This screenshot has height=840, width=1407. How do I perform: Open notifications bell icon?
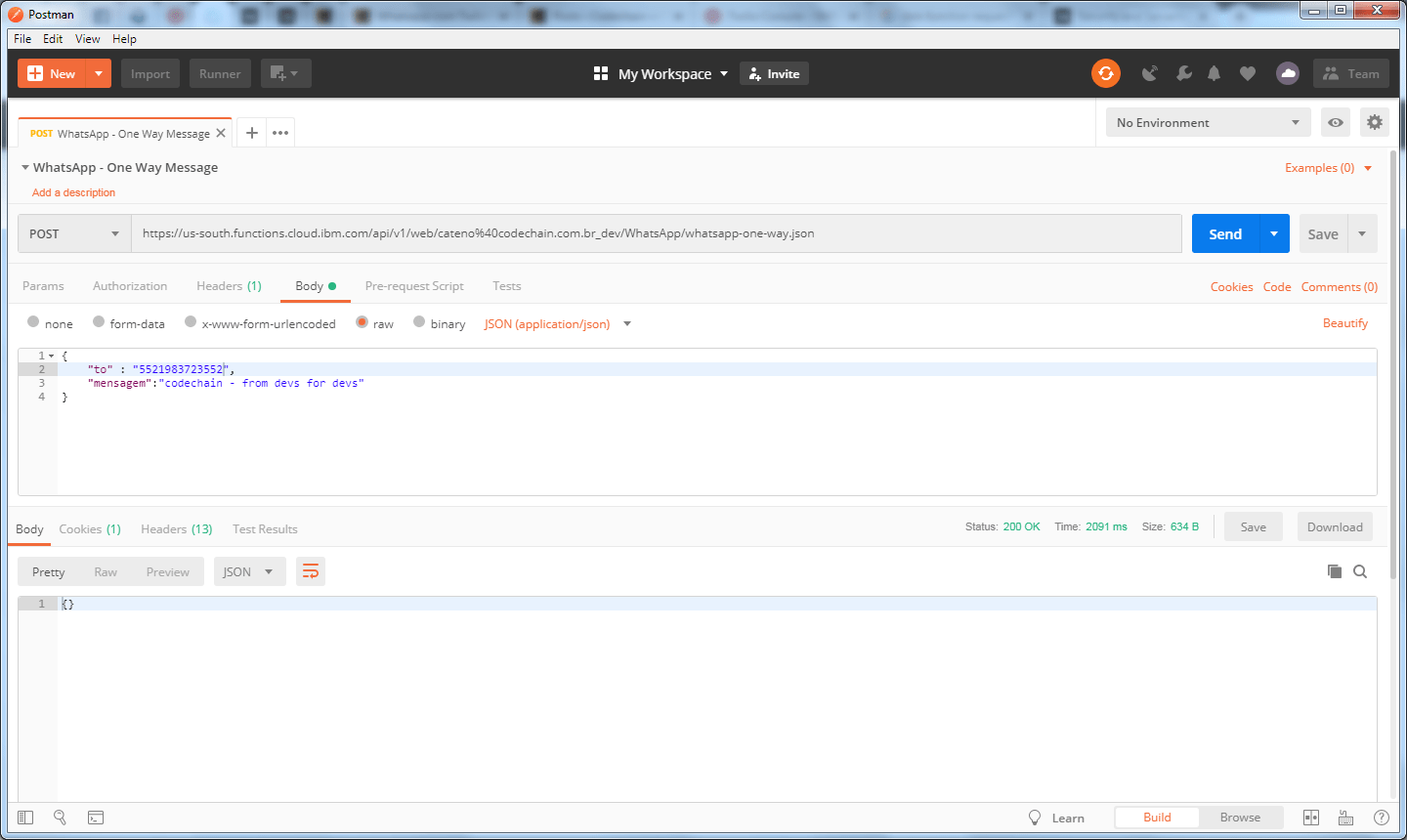coord(1215,73)
